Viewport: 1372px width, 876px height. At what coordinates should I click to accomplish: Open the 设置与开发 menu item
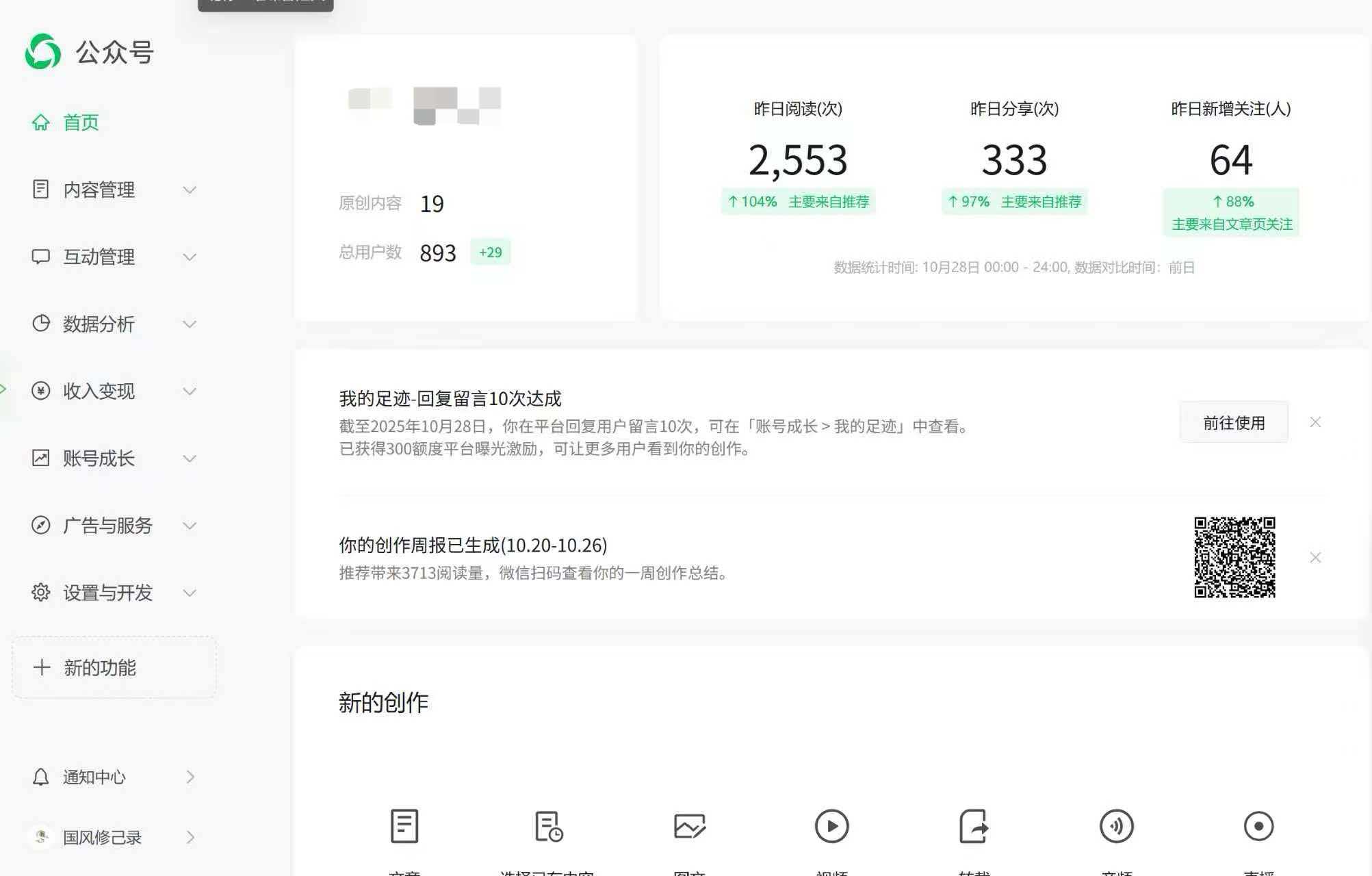tap(107, 593)
